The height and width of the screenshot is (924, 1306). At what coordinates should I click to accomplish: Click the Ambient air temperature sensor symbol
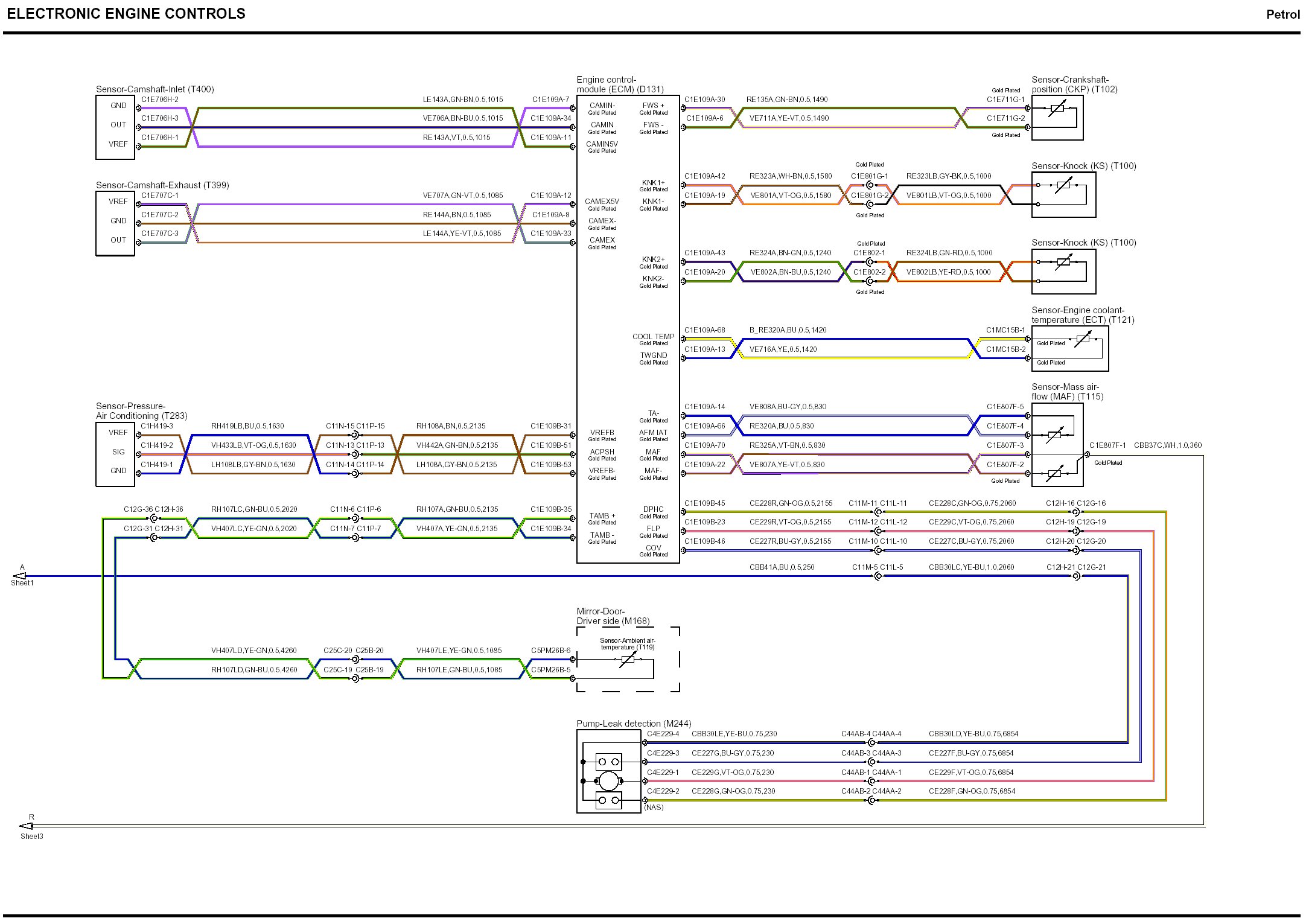(x=628, y=659)
